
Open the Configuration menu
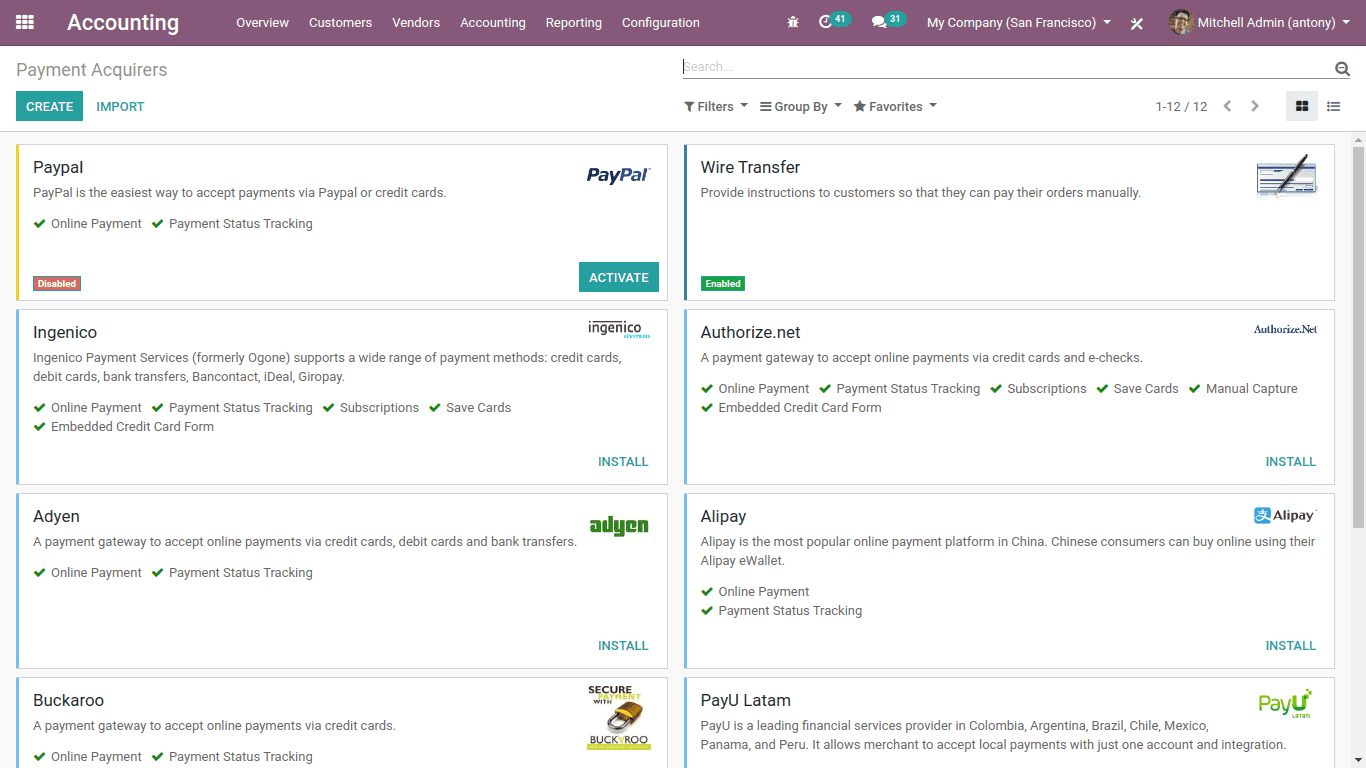pyautogui.click(x=661, y=22)
